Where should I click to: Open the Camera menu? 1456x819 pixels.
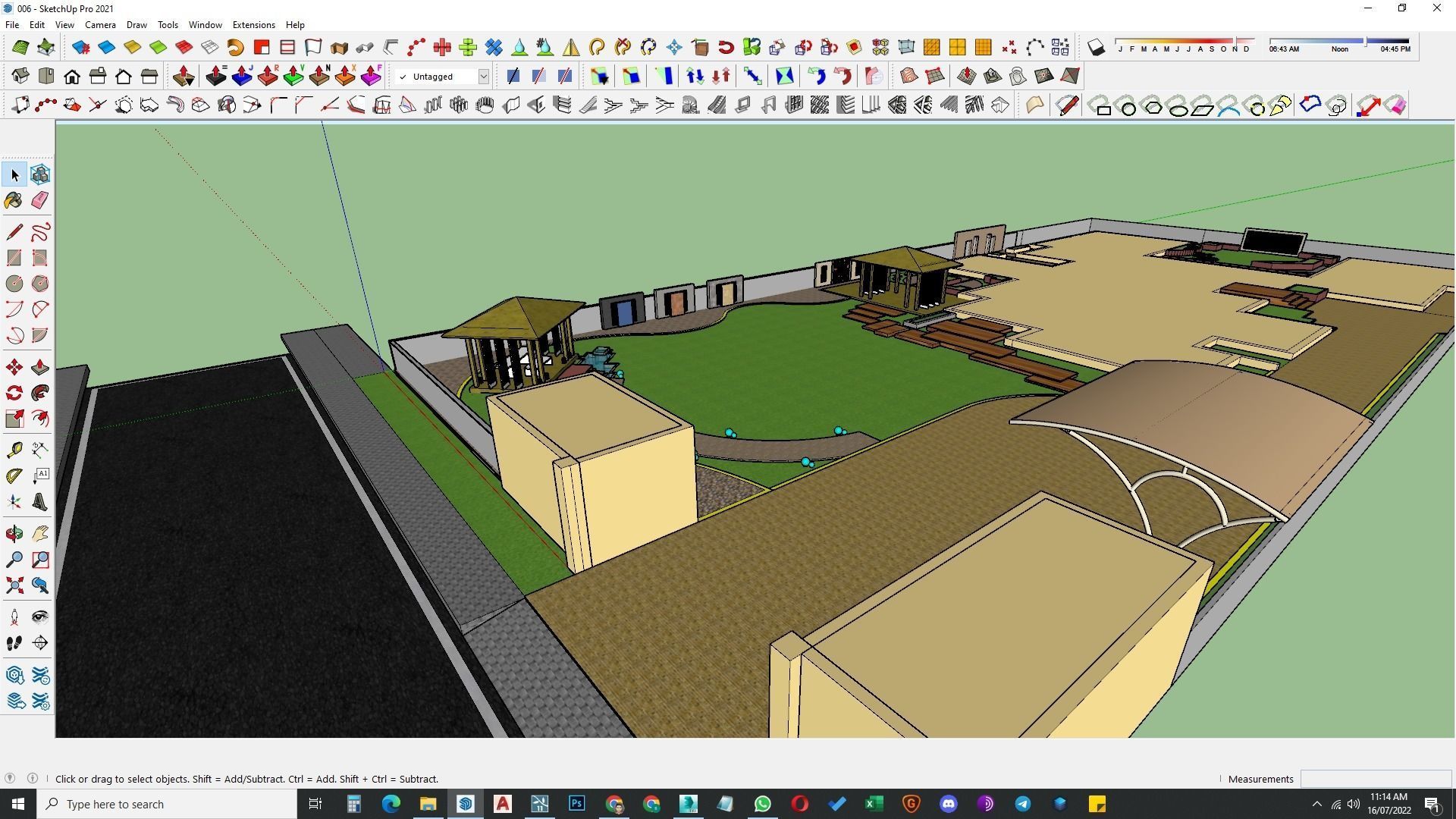pyautogui.click(x=100, y=25)
